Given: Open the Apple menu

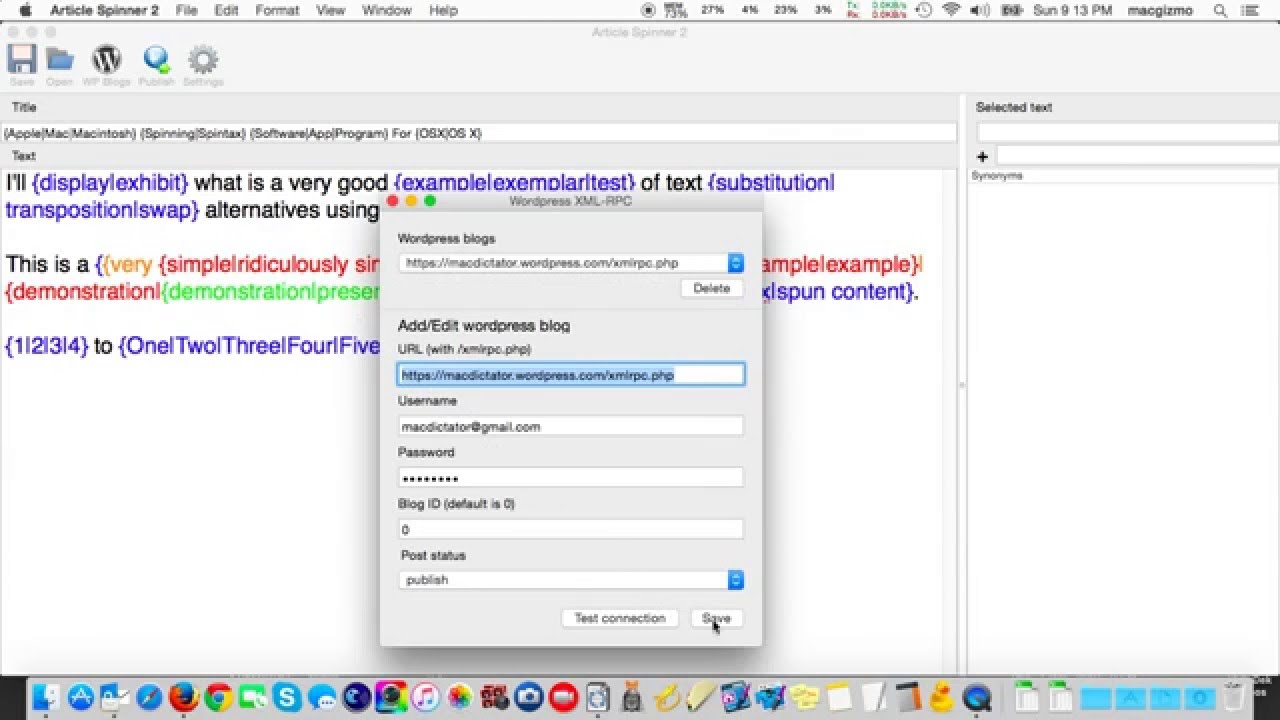Looking at the screenshot, I should coord(25,10).
